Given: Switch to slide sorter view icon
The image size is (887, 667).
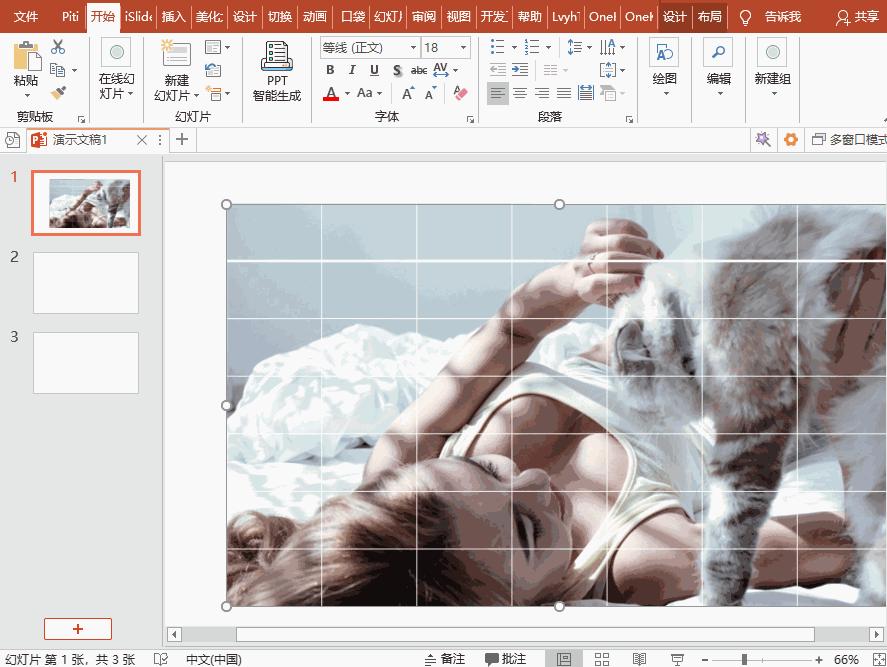Looking at the screenshot, I should point(602,659).
